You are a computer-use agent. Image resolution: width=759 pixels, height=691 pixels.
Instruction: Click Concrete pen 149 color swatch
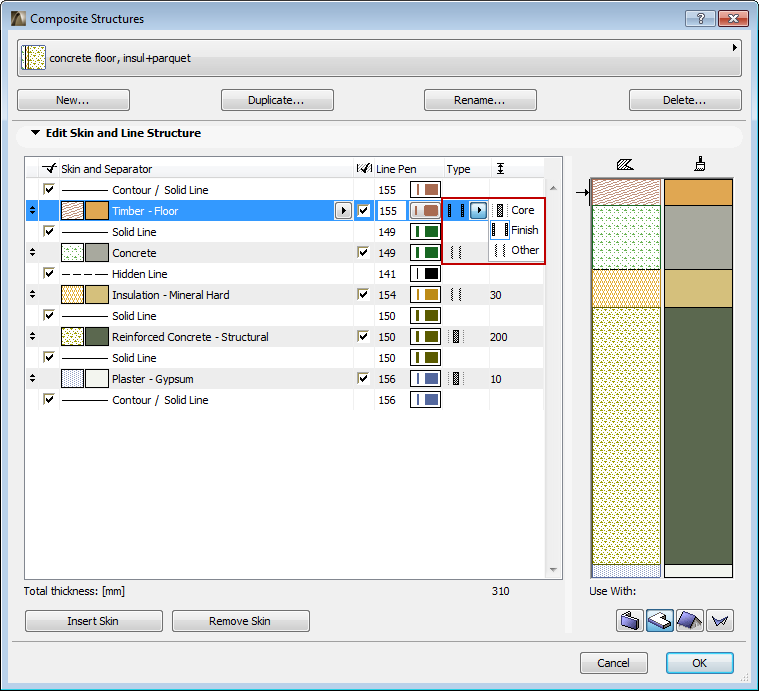[425, 253]
